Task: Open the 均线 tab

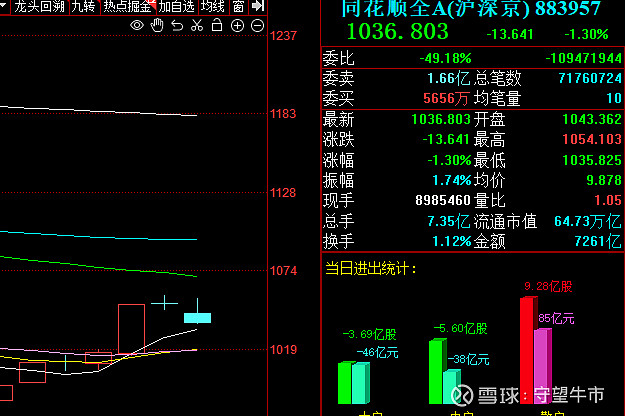Action: click(x=212, y=6)
